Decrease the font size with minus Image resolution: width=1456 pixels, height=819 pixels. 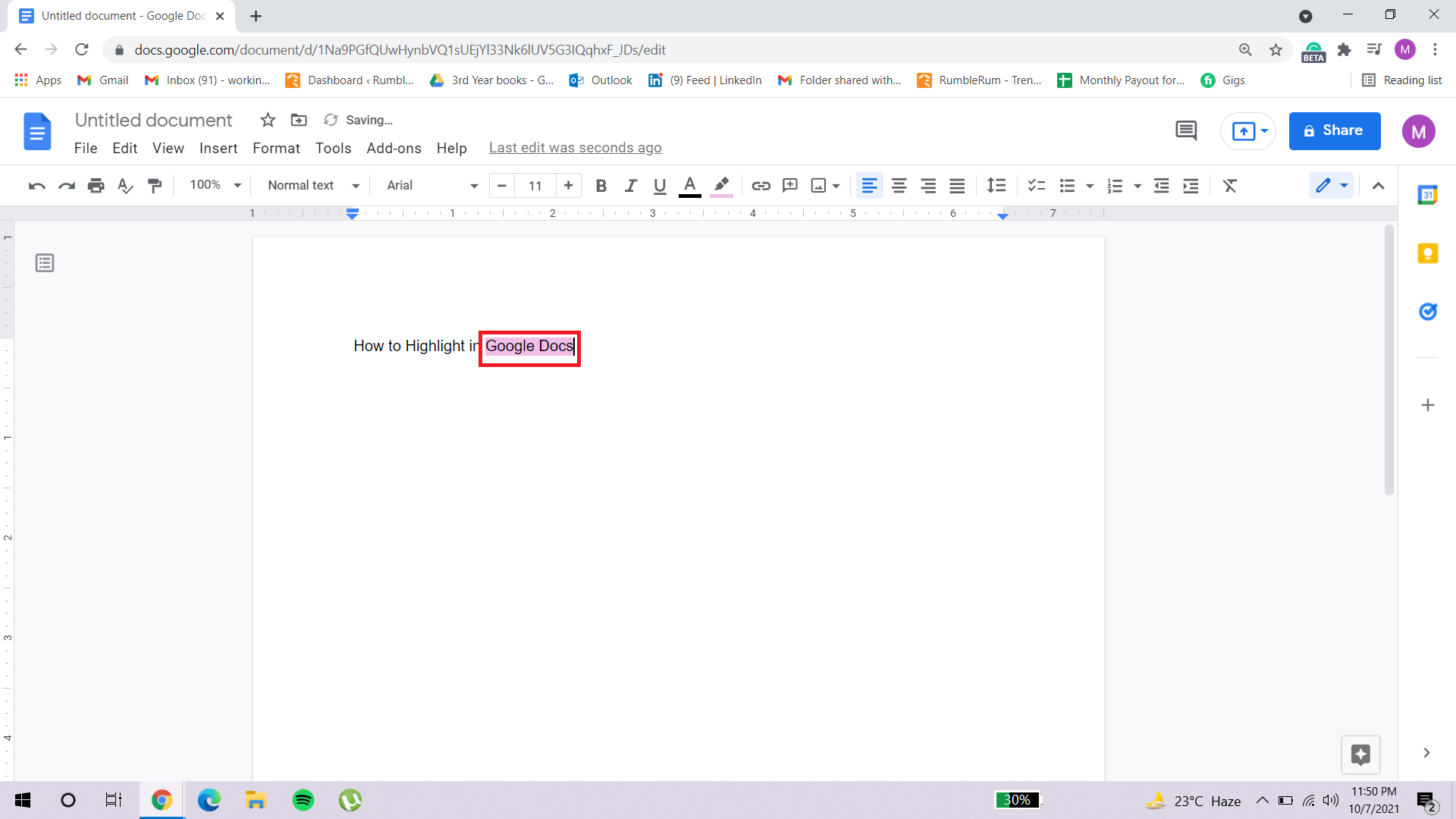[x=501, y=186]
